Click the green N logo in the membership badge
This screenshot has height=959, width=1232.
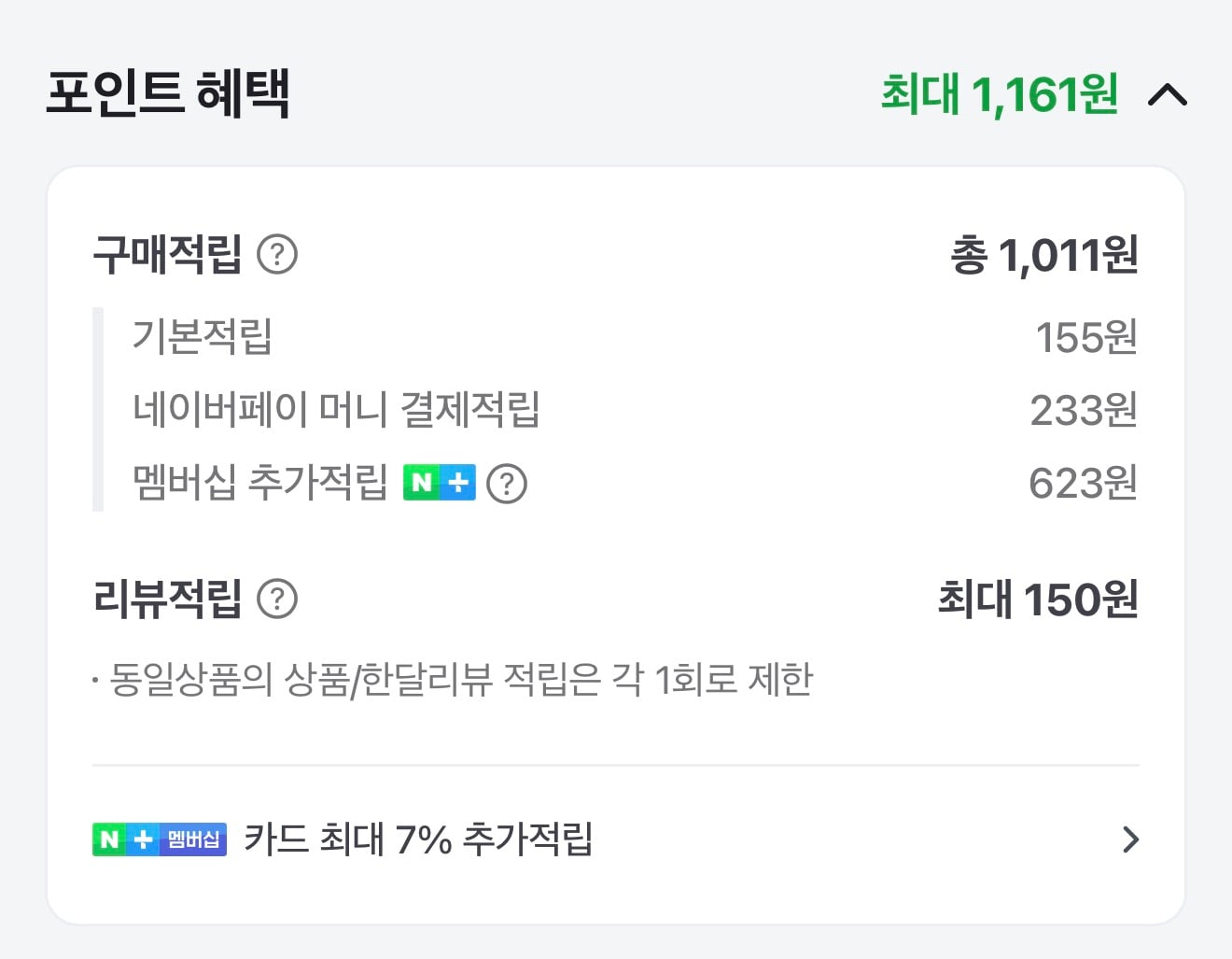108,839
